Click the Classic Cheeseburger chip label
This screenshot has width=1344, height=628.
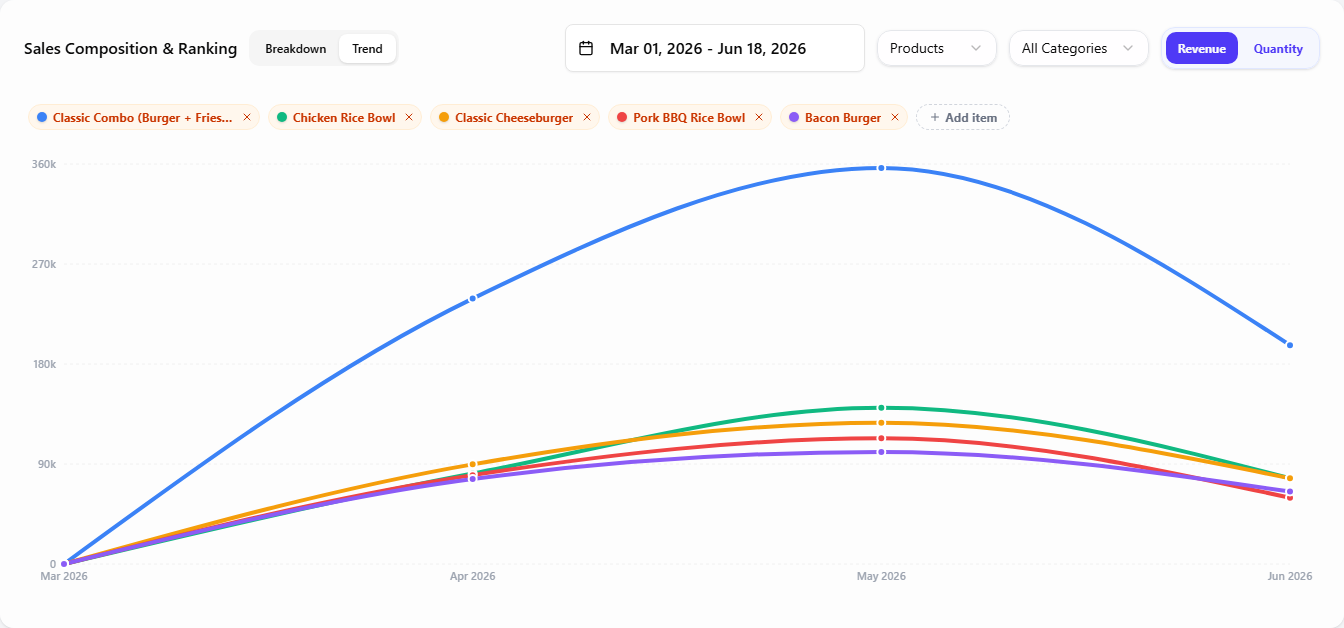coord(514,118)
